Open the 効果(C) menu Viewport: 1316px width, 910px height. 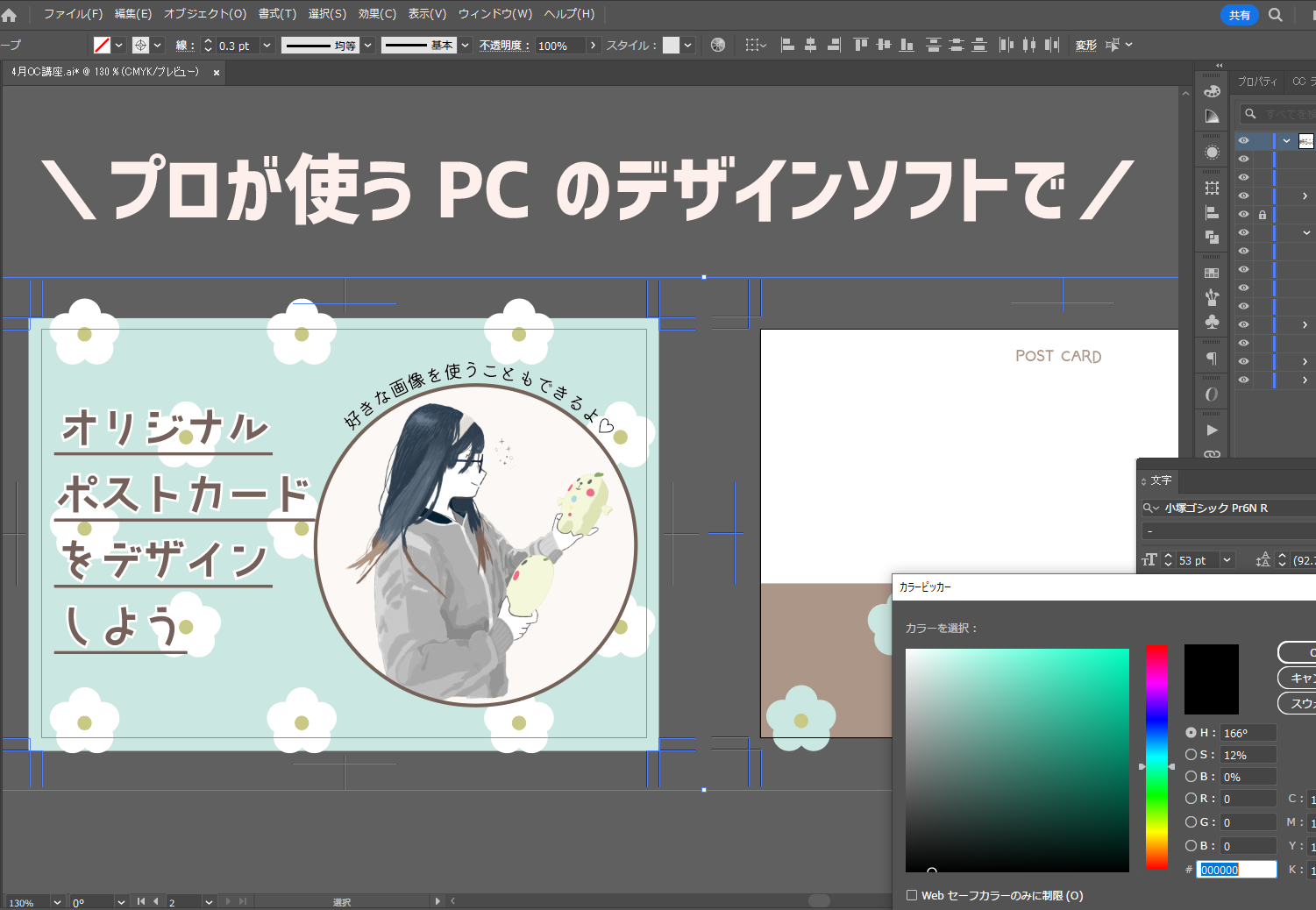(377, 14)
